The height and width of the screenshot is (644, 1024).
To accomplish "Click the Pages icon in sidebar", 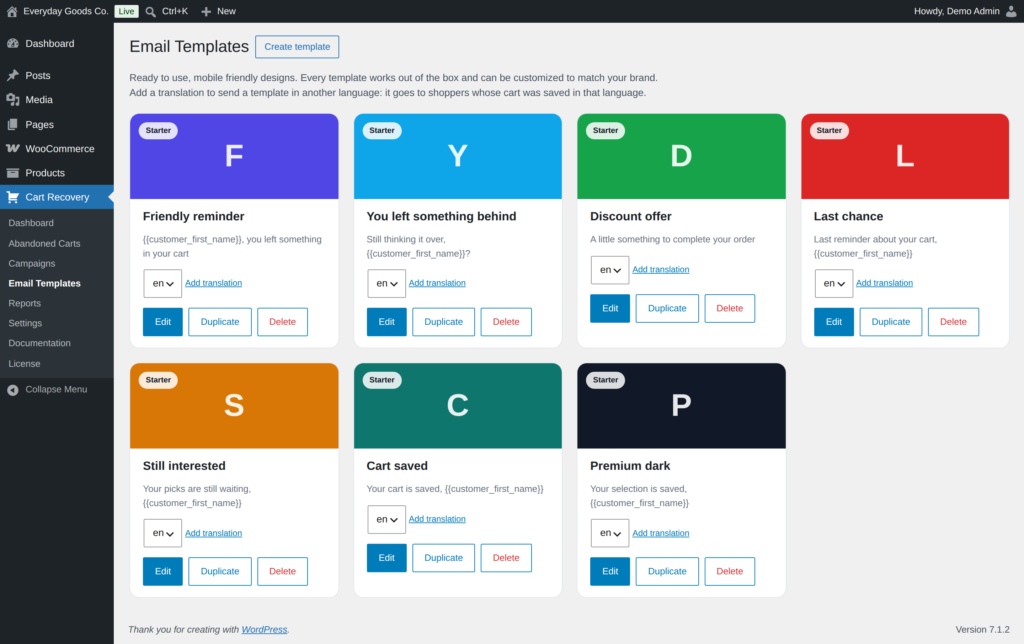I will [x=12, y=124].
